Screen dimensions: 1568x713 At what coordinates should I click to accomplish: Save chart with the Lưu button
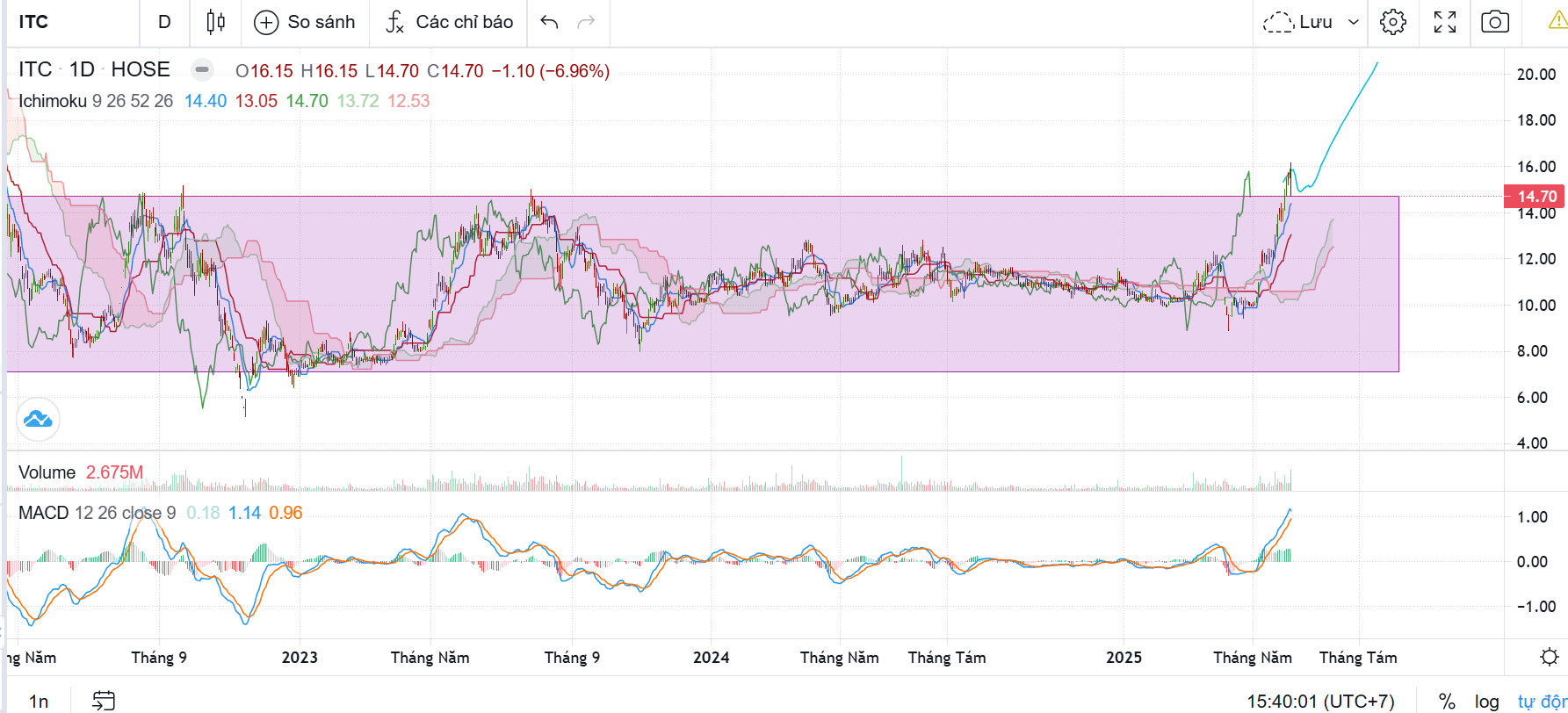pos(1297,22)
